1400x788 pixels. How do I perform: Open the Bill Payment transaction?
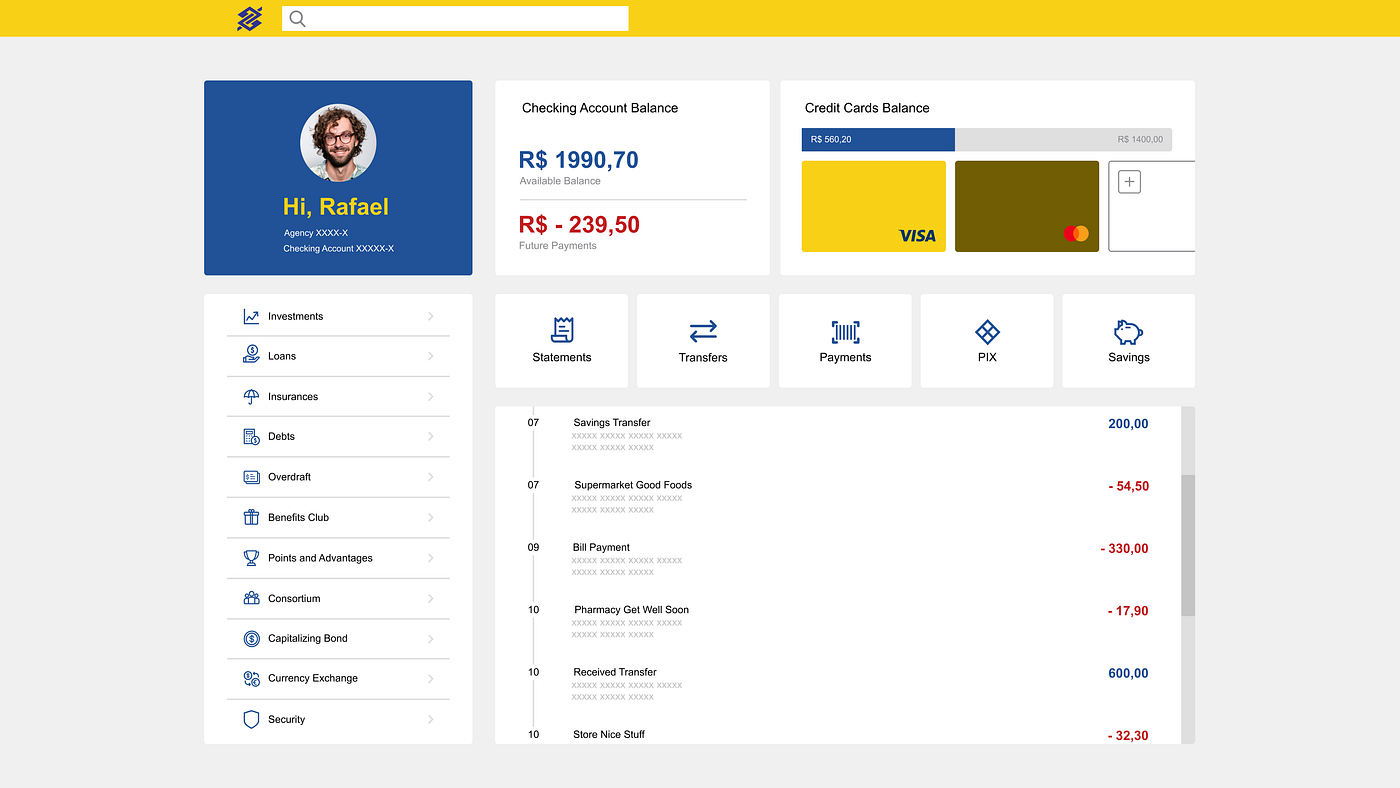coord(601,547)
